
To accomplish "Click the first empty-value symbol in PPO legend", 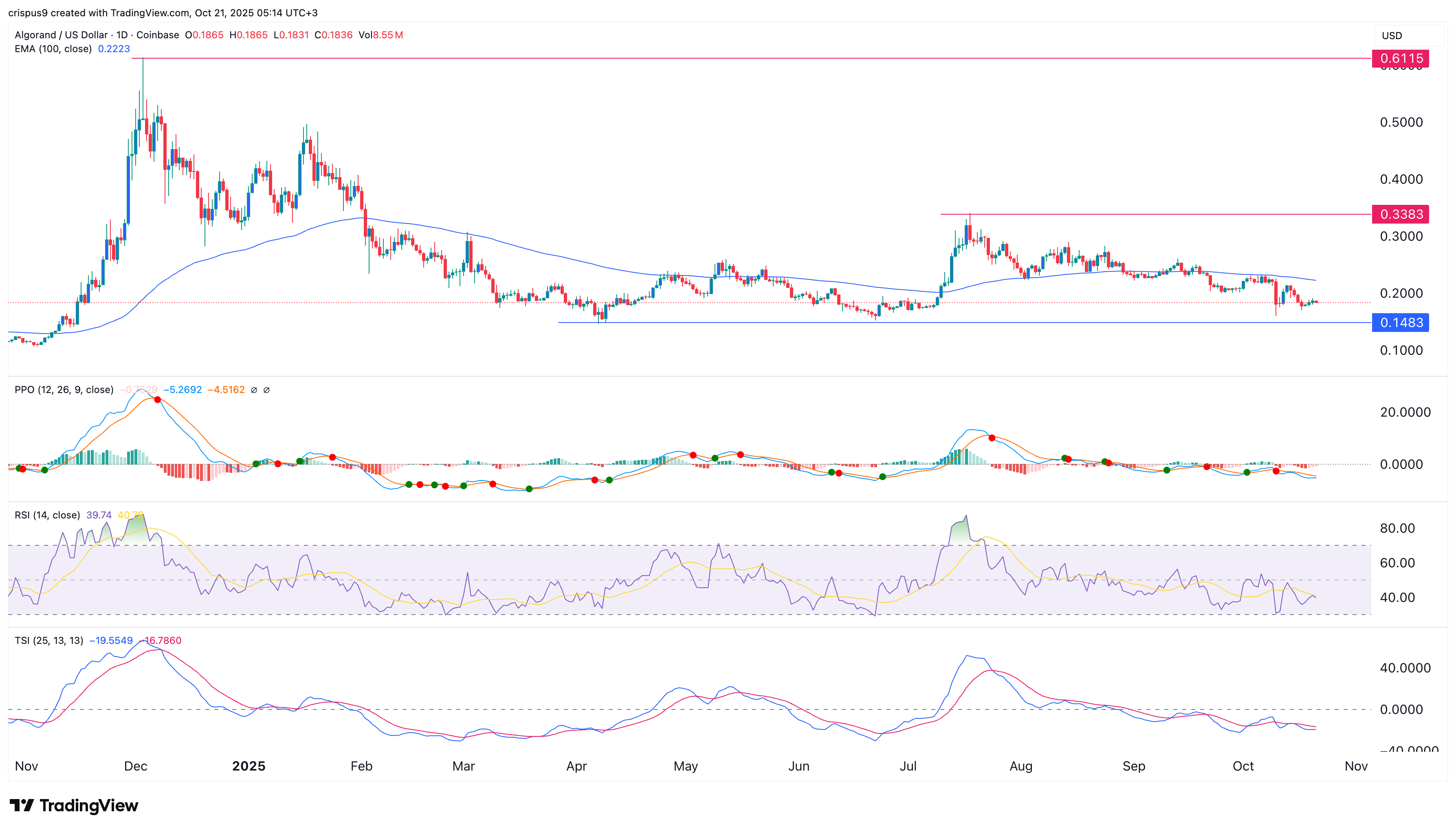I will [x=254, y=390].
